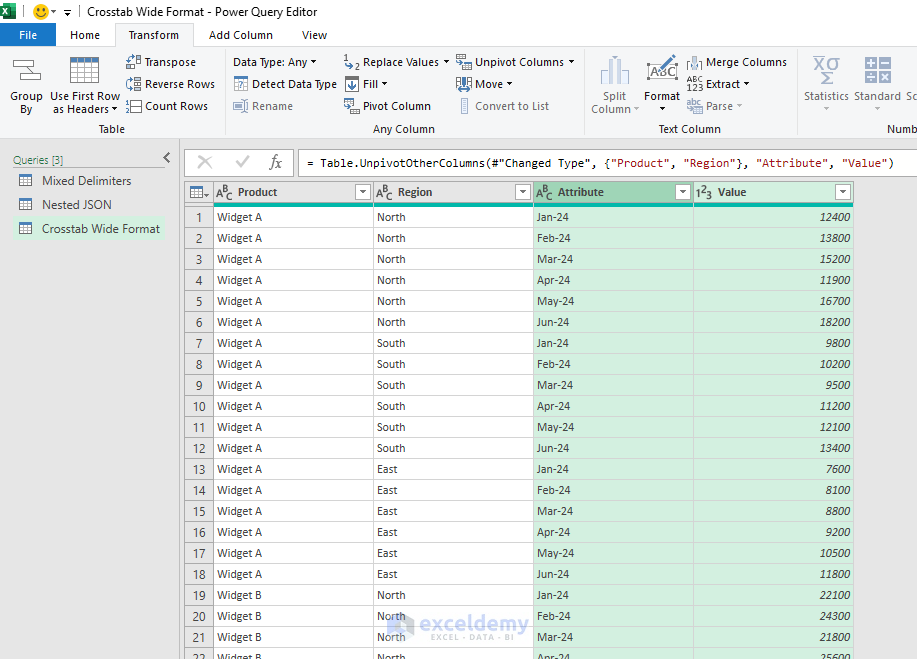Viewport: 917px width, 659px height.
Task: Switch to the Home tab
Action: pos(85,35)
